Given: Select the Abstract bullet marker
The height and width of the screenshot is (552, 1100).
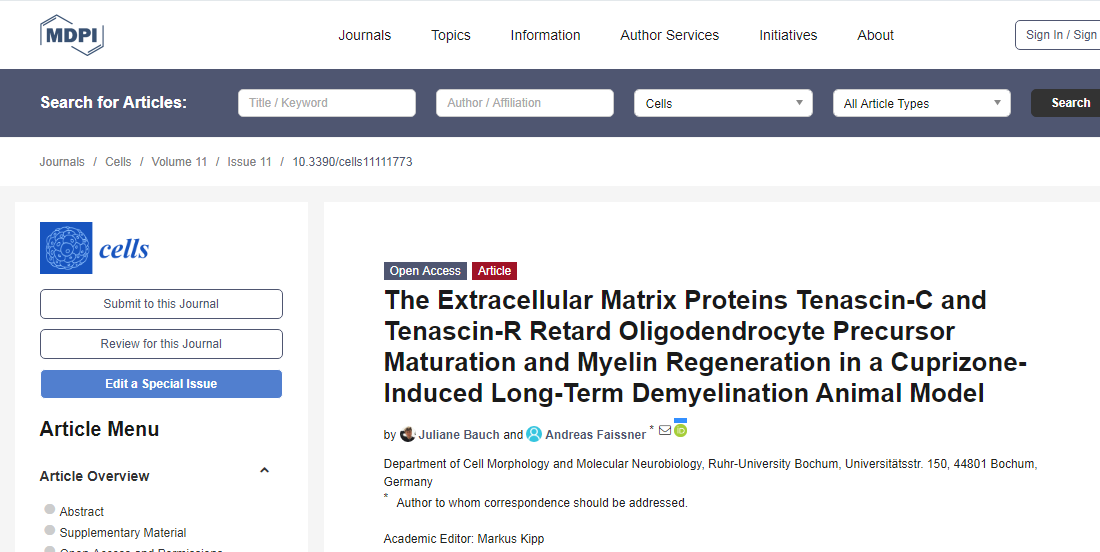Looking at the screenshot, I should coord(50,509).
